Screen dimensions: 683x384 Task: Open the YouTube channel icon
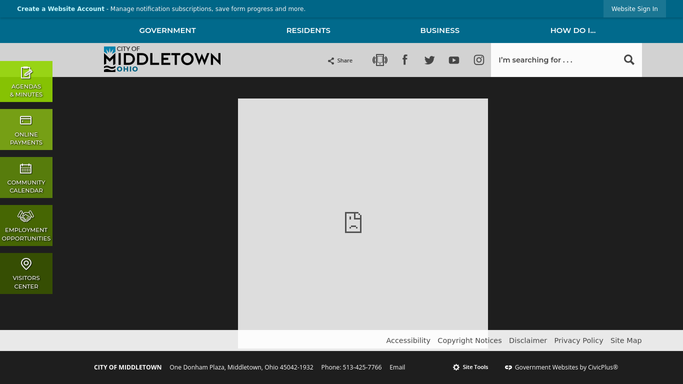(454, 60)
